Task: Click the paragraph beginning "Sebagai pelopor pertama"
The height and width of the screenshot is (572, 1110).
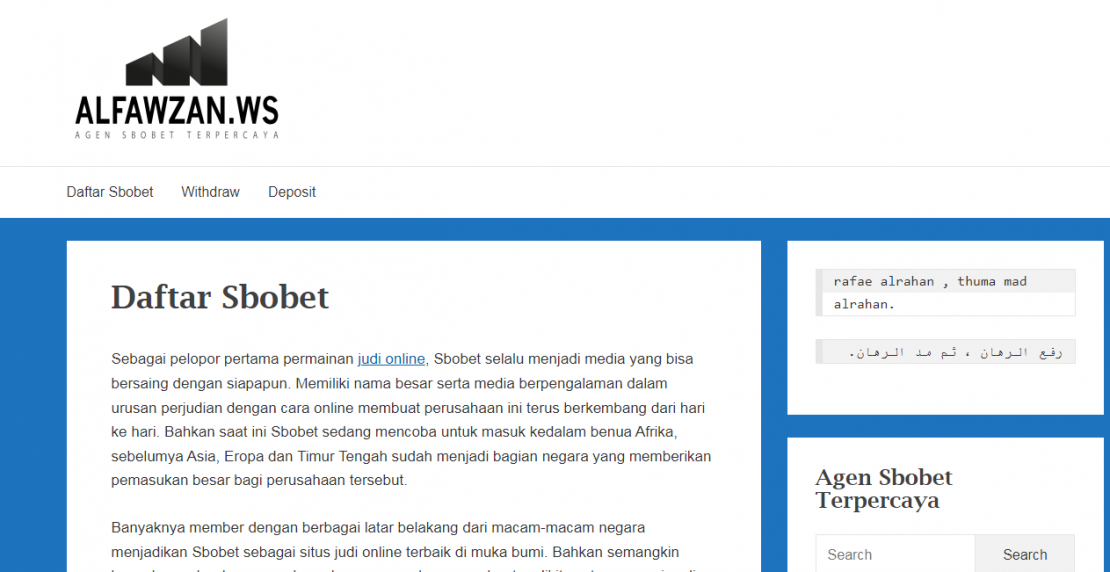Action: [410, 420]
